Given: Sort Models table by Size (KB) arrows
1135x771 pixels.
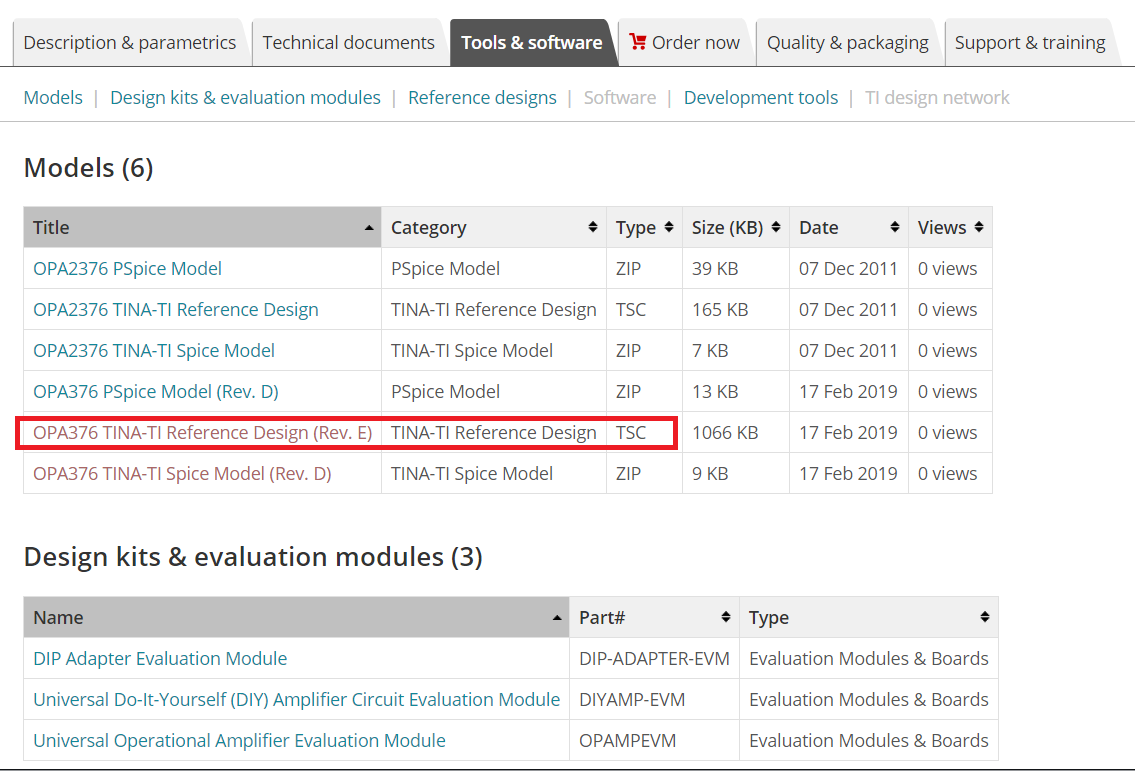Looking at the screenshot, I should point(776,227).
